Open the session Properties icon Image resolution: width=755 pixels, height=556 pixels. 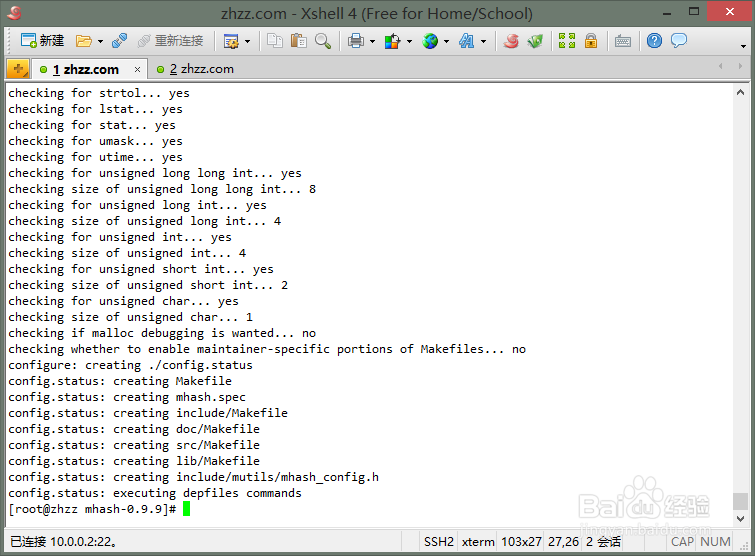tap(231, 41)
